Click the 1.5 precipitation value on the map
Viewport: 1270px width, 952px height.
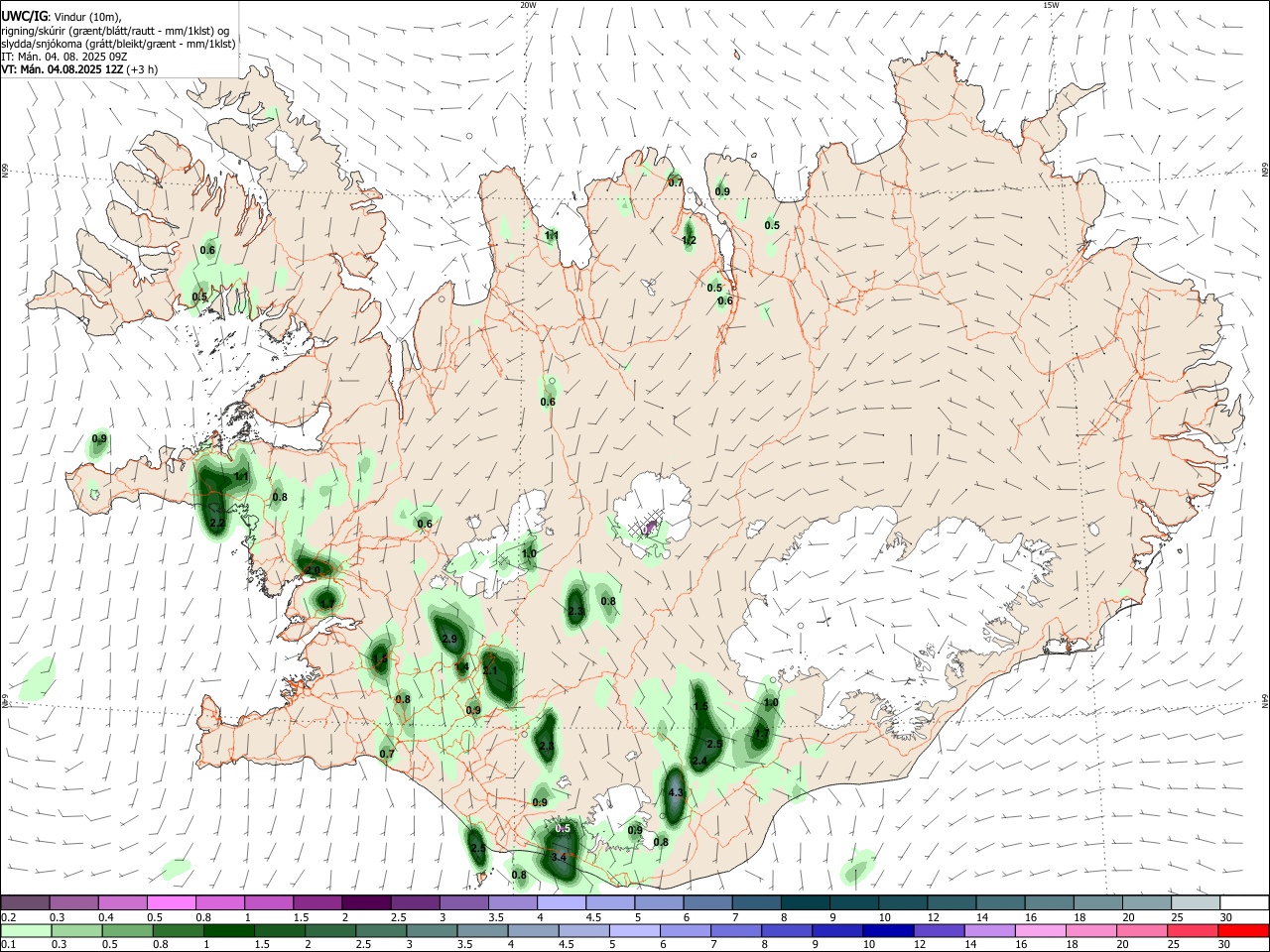(x=700, y=707)
